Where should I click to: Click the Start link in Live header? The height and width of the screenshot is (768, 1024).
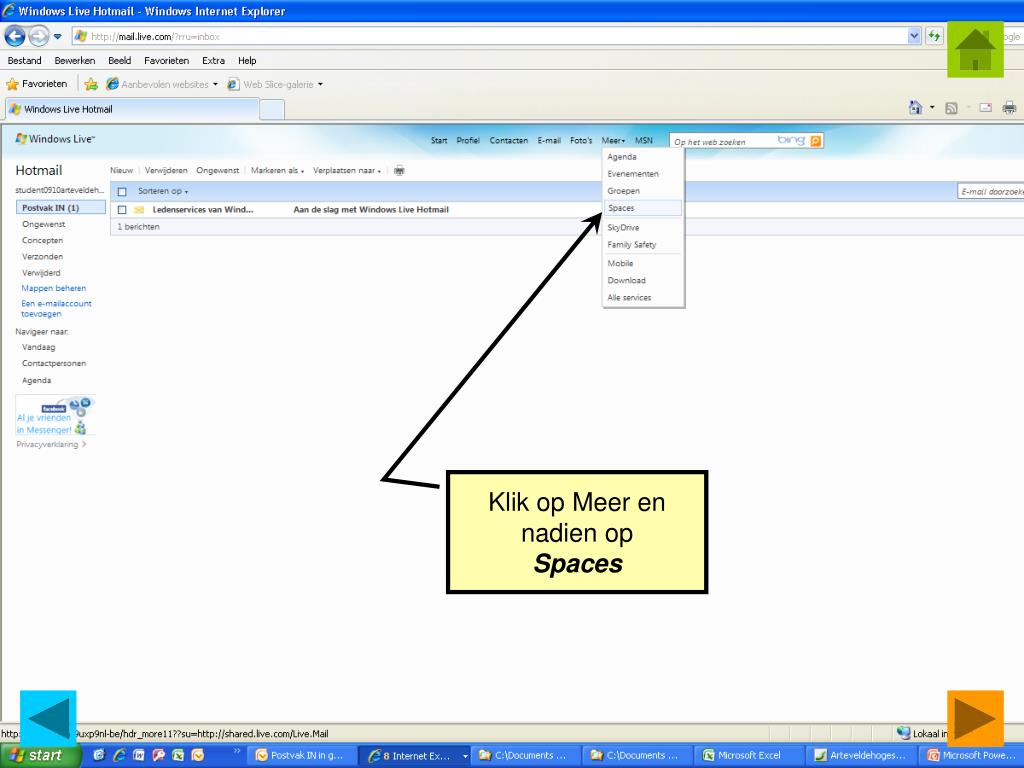click(x=439, y=140)
